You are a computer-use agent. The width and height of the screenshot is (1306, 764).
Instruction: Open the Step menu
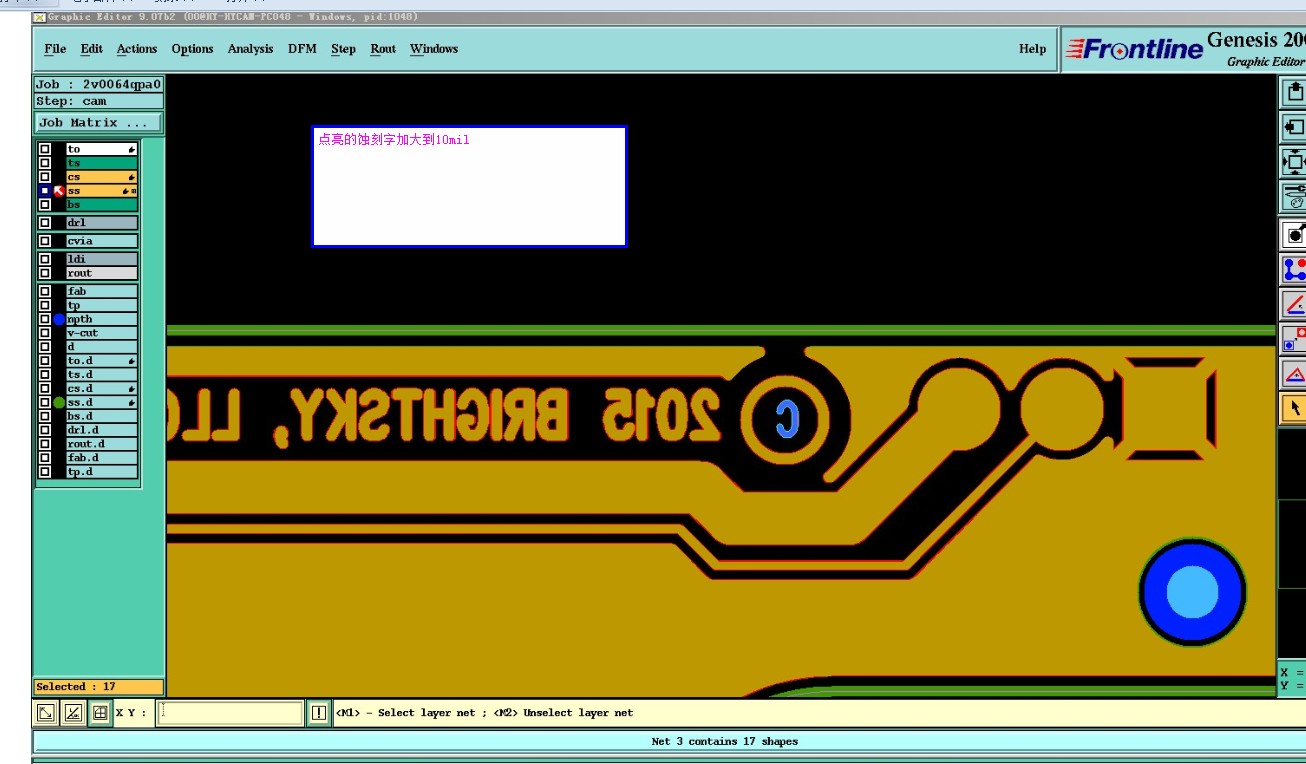coord(343,49)
